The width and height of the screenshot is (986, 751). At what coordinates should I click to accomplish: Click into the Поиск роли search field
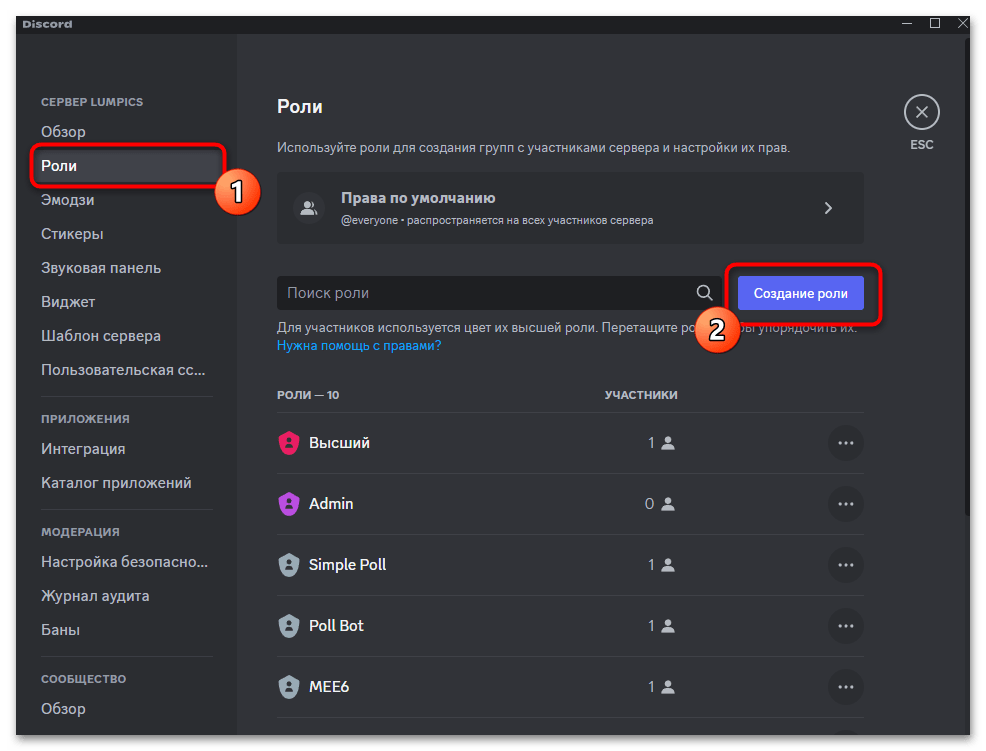coord(480,293)
